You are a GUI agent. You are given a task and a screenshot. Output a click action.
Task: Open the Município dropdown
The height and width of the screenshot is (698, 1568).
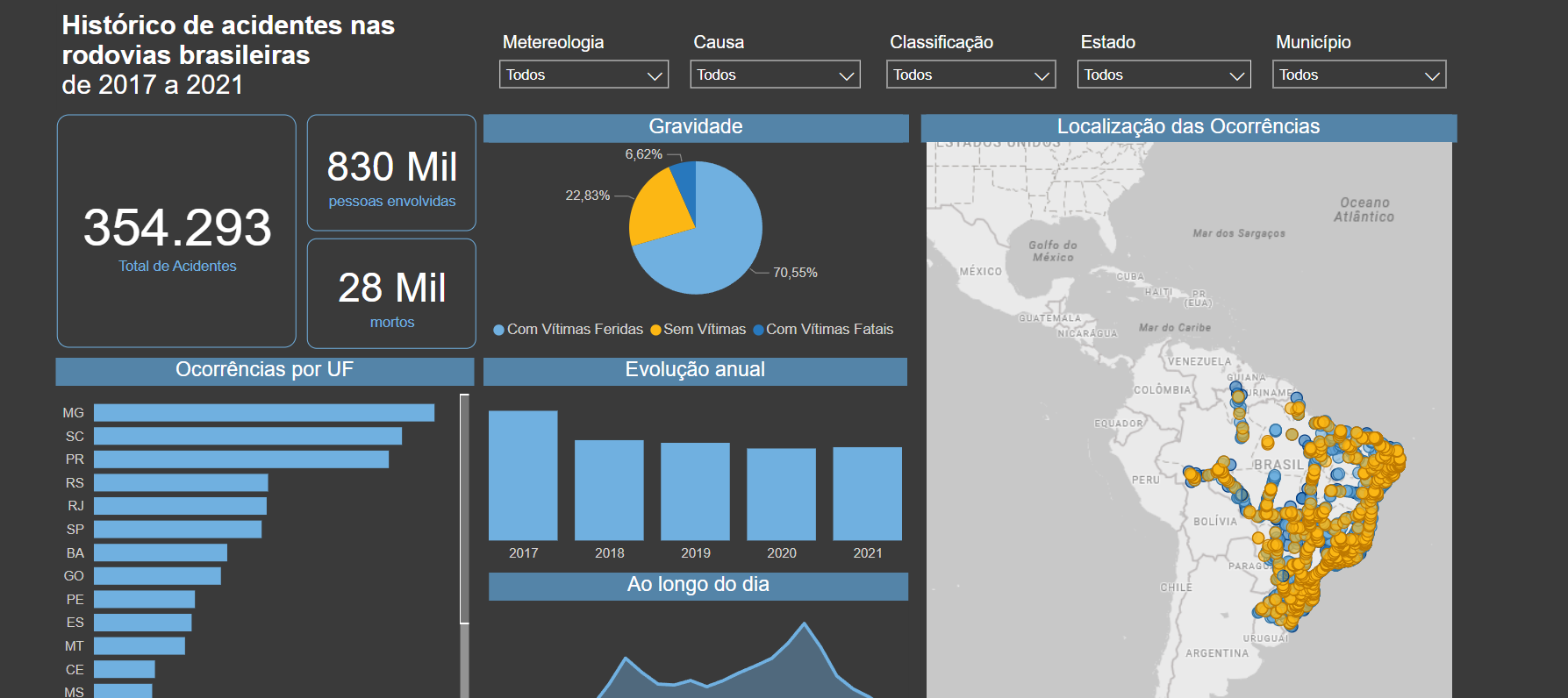click(x=1358, y=75)
